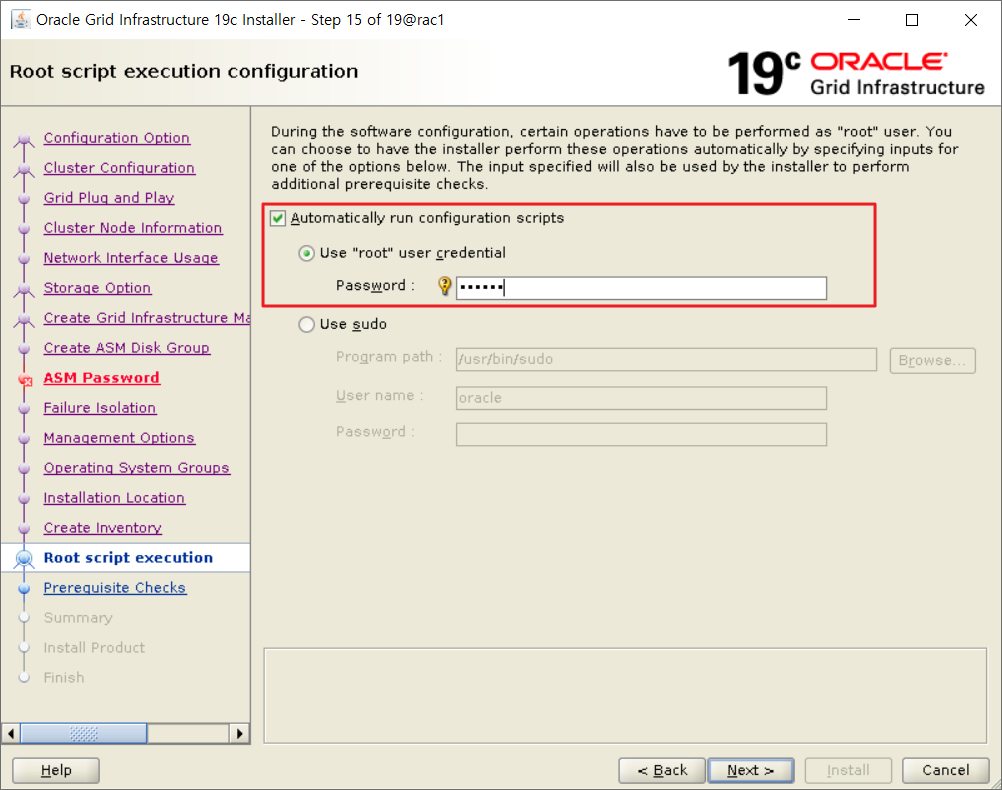The width and height of the screenshot is (1002, 790).
Task: Click the sudo User name field
Action: [641, 398]
